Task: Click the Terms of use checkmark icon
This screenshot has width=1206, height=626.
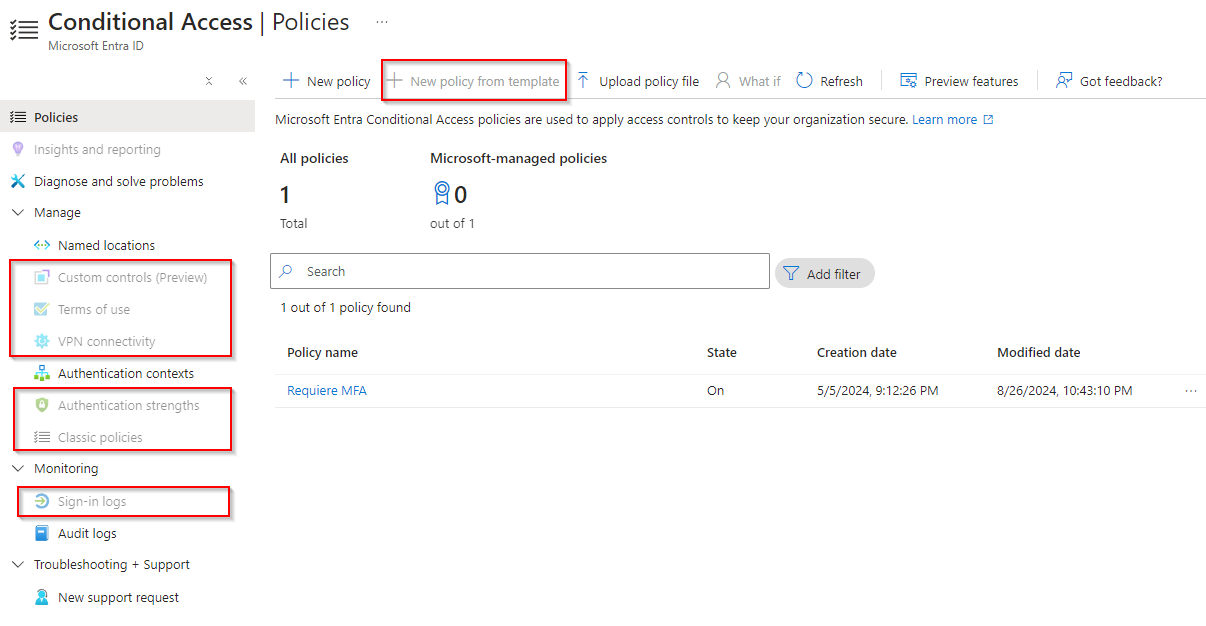Action: coord(42,309)
